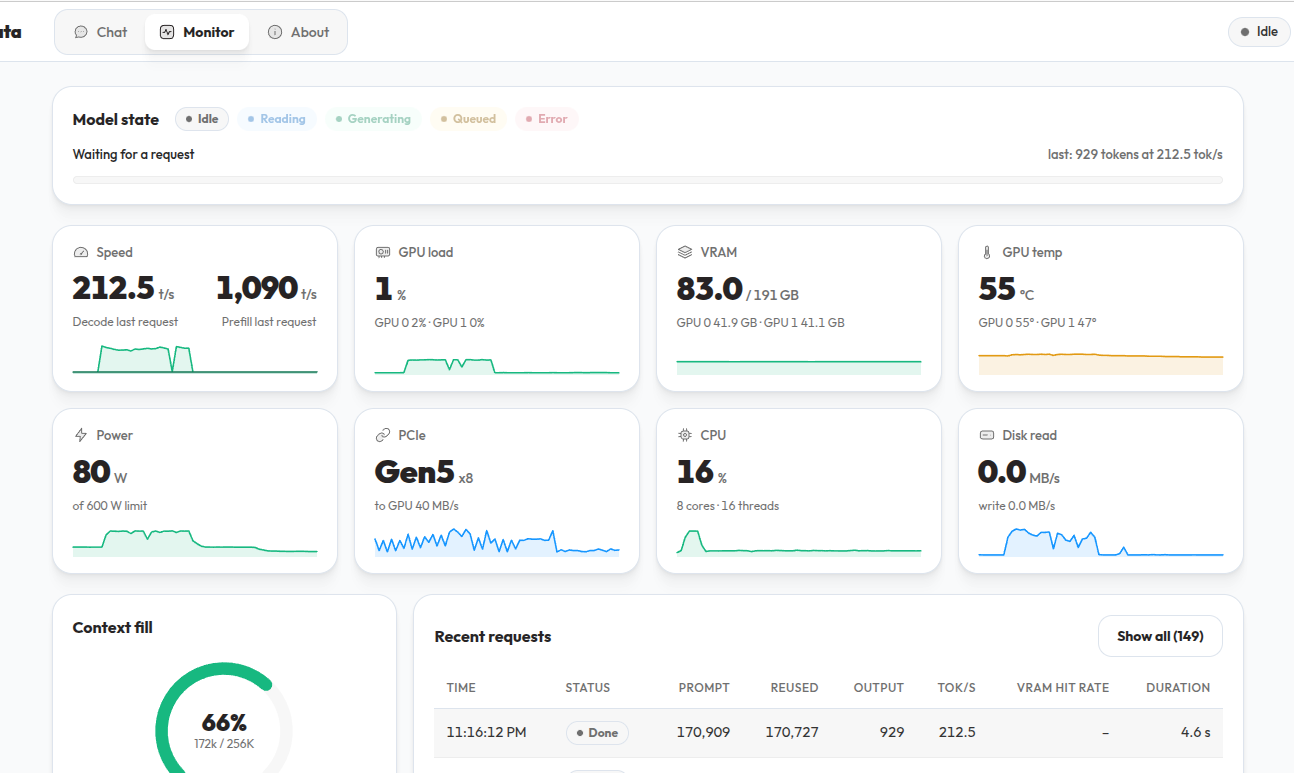
Task: Click the CPU processor icon
Action: tap(685, 436)
